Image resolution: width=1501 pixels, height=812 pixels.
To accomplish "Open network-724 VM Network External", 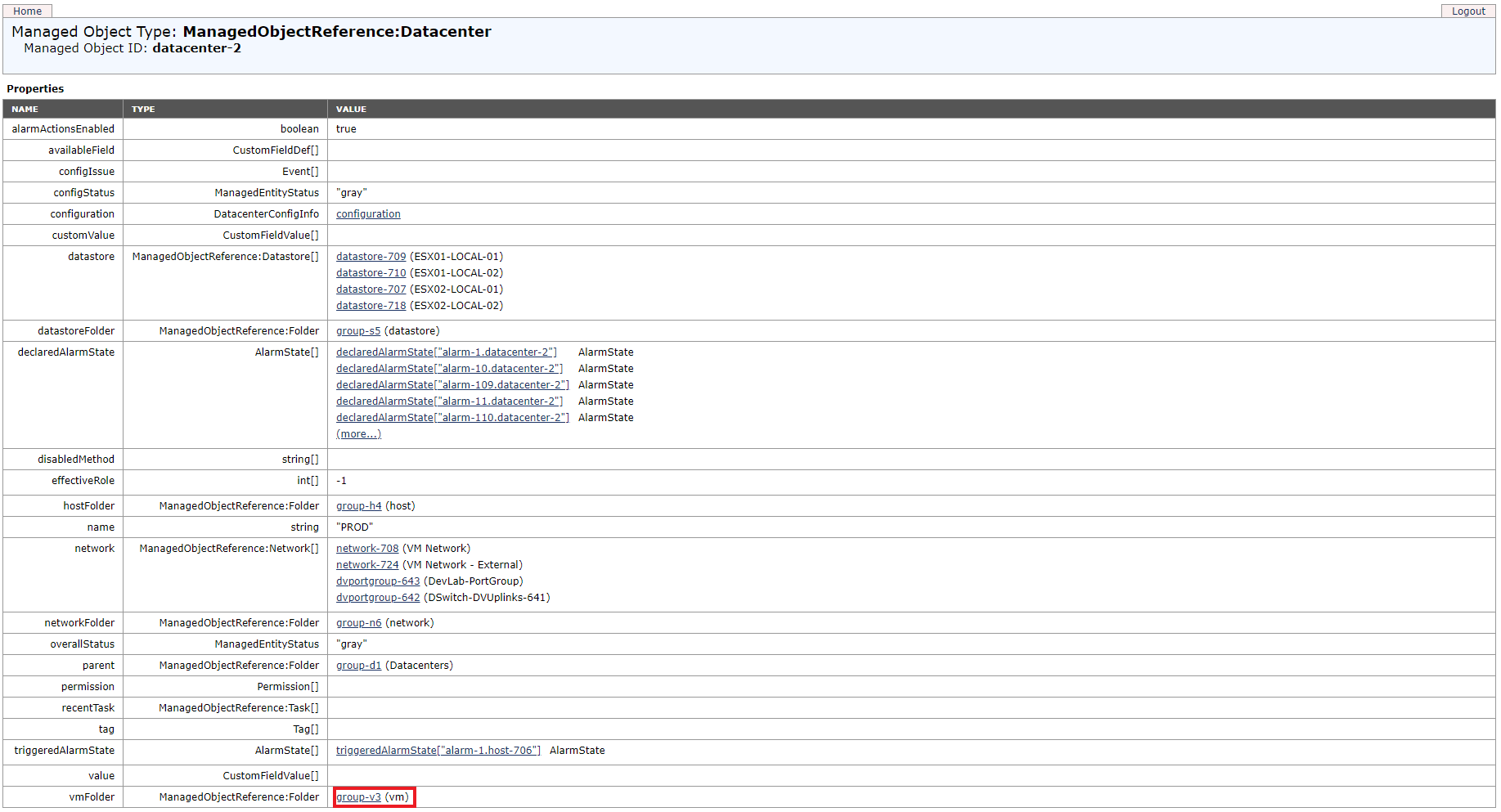I will click(x=366, y=564).
